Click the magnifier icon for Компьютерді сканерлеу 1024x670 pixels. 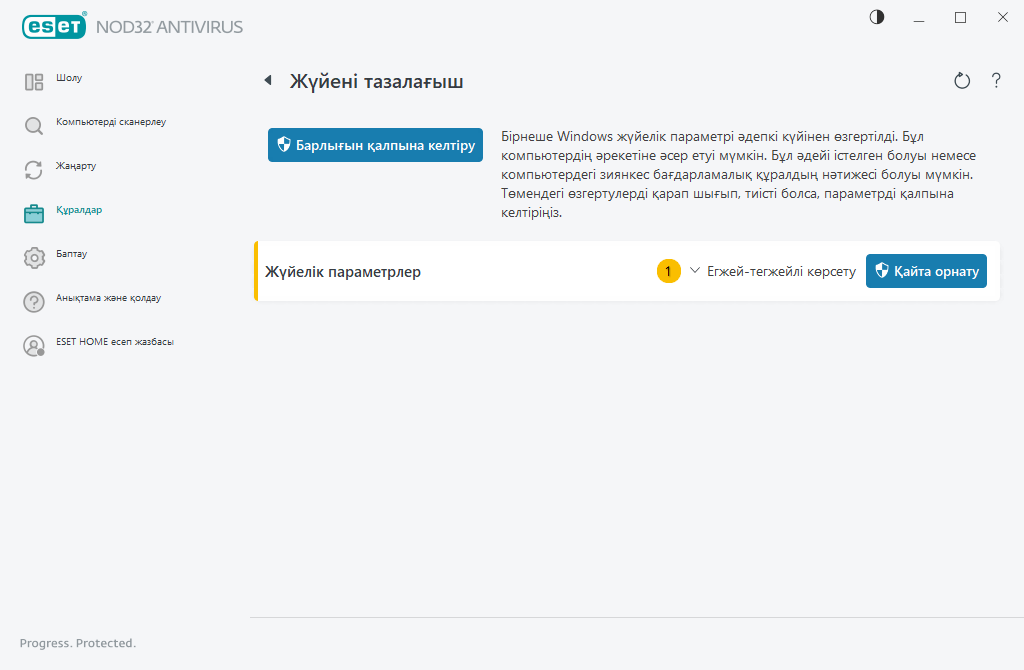(34, 126)
